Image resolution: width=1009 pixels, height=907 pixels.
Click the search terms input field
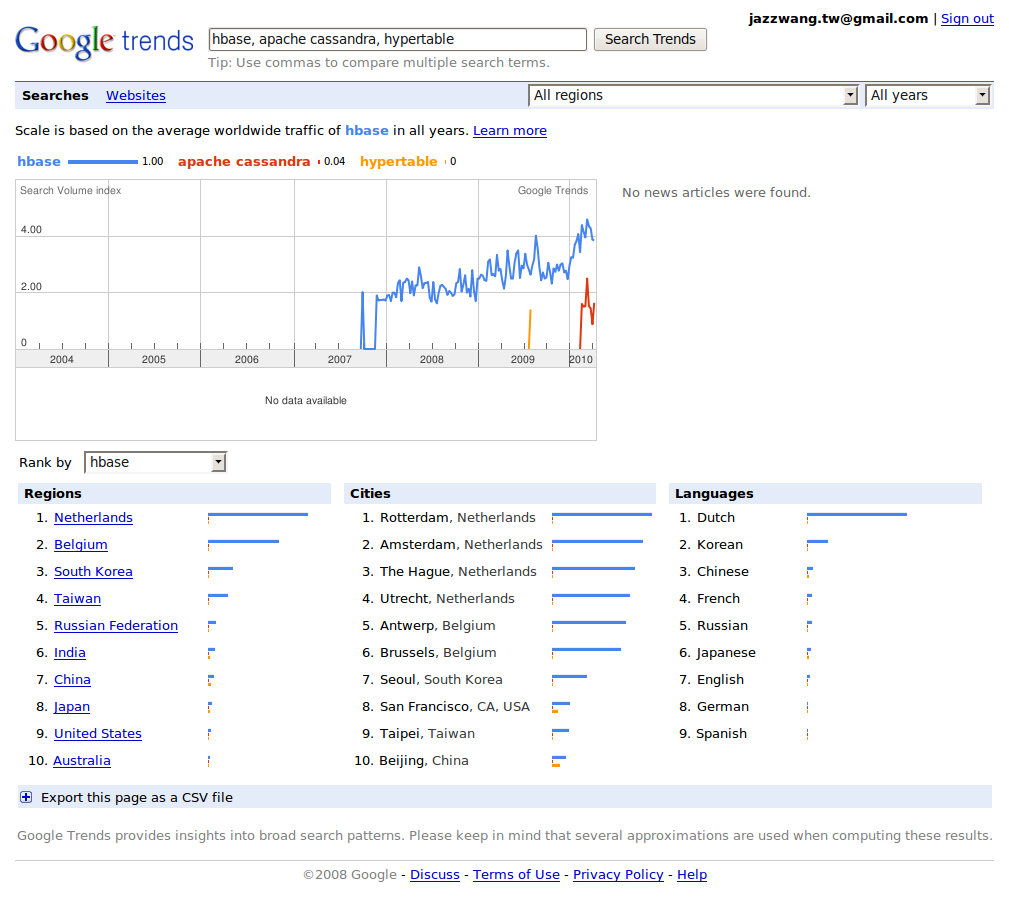tap(398, 39)
